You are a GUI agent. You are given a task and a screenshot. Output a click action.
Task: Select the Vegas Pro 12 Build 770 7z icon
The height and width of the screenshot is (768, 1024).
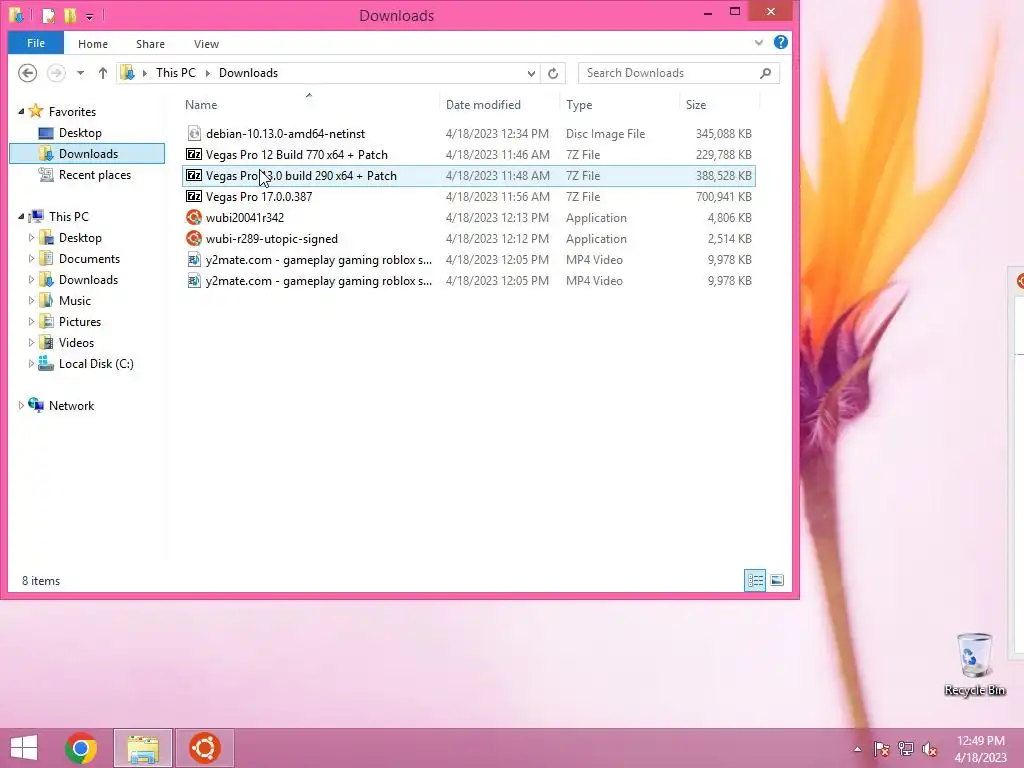tap(194, 154)
